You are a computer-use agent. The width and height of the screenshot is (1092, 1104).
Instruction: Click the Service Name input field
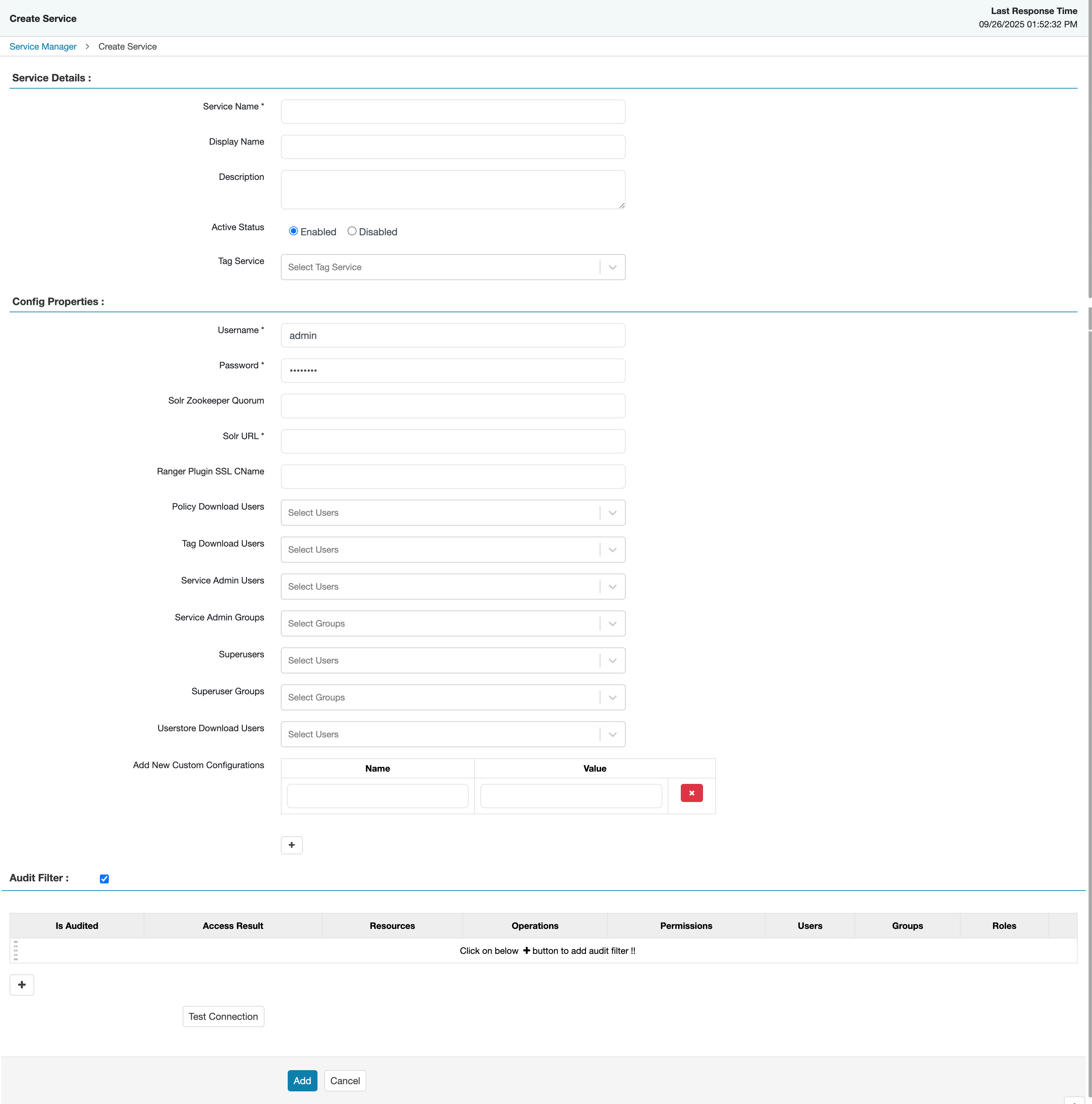pyautogui.click(x=452, y=111)
